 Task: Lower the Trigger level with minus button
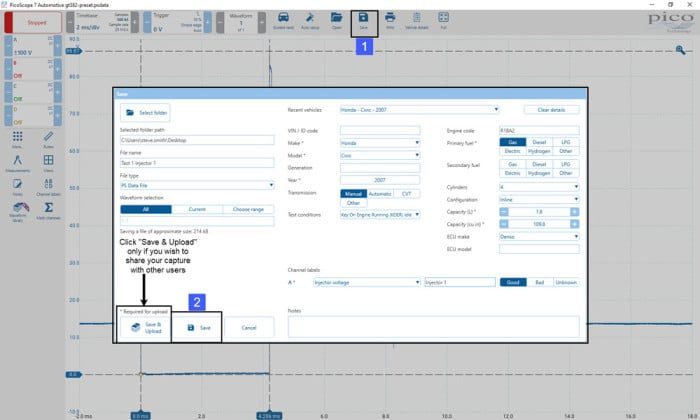pyautogui.click(x=147, y=22)
